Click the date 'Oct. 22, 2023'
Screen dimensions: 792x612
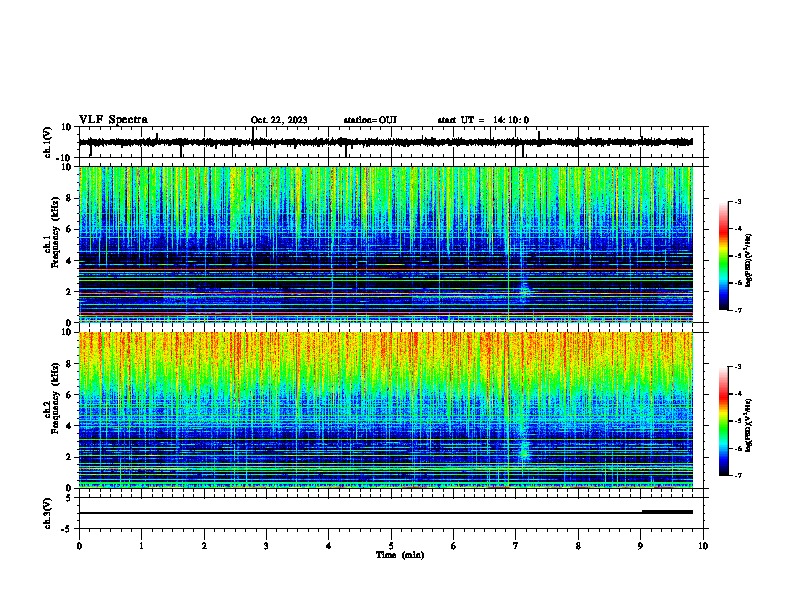[x=279, y=120]
